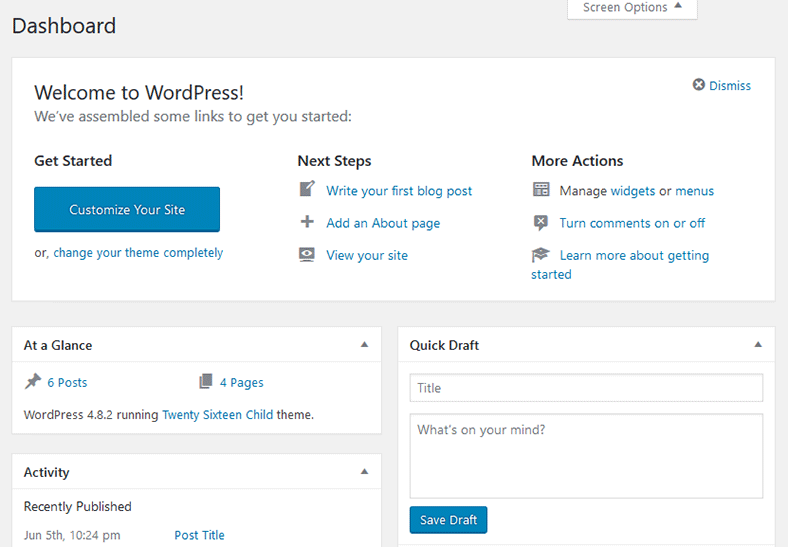Click the widgets icon beside Manage widgets
788x547 pixels.
[x=541, y=190]
